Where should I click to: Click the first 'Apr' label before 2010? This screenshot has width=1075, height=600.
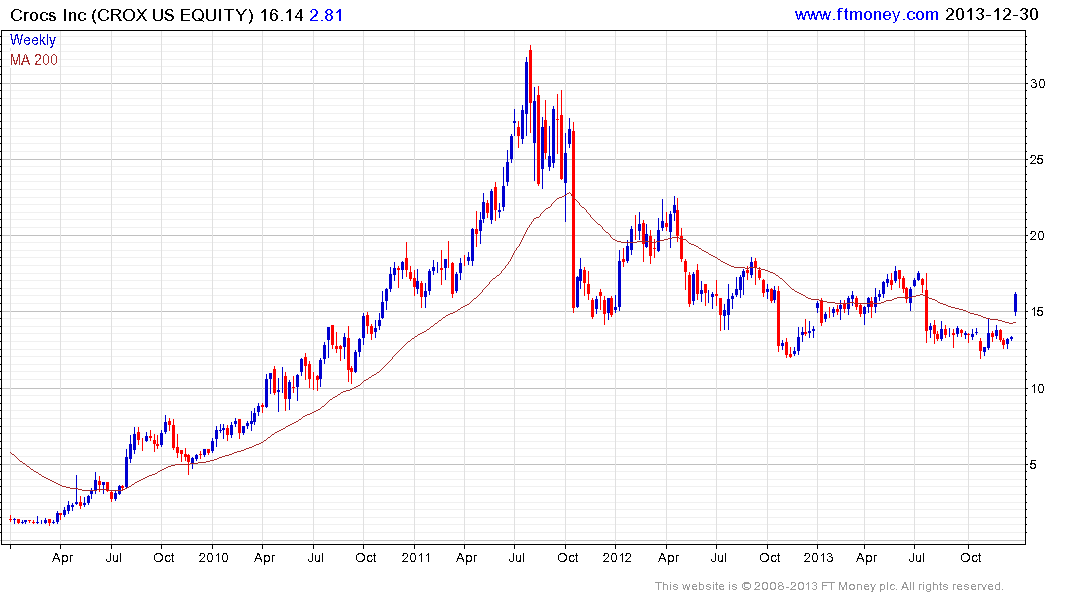click(62, 557)
